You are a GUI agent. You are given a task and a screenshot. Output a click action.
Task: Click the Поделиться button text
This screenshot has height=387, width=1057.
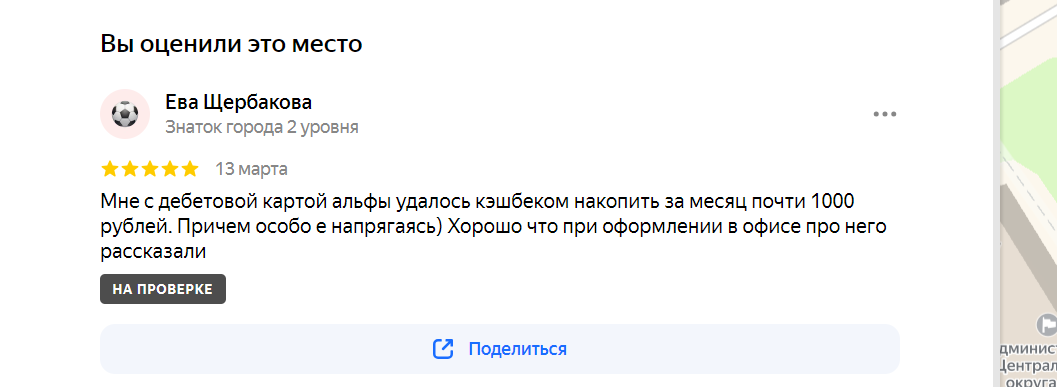click(518, 349)
